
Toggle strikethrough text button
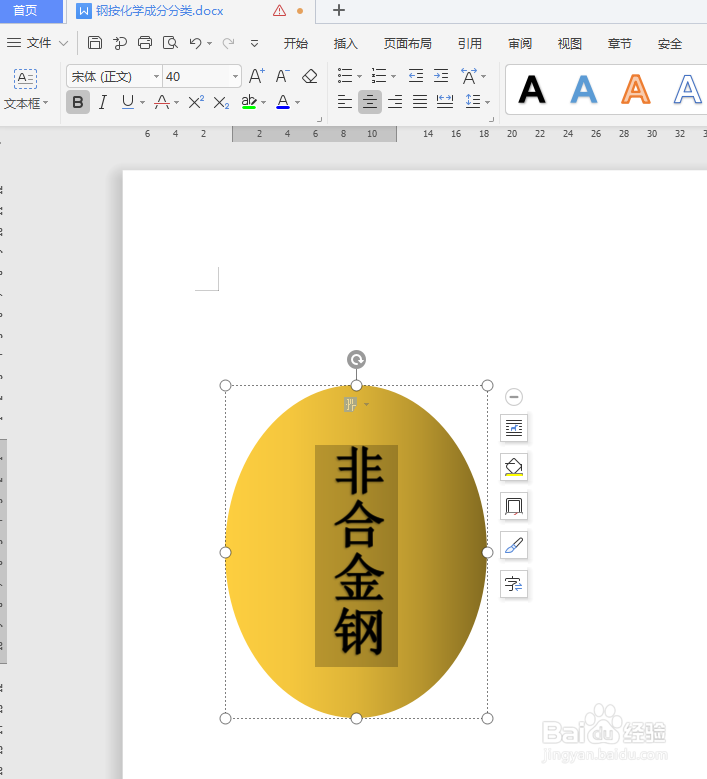point(162,102)
